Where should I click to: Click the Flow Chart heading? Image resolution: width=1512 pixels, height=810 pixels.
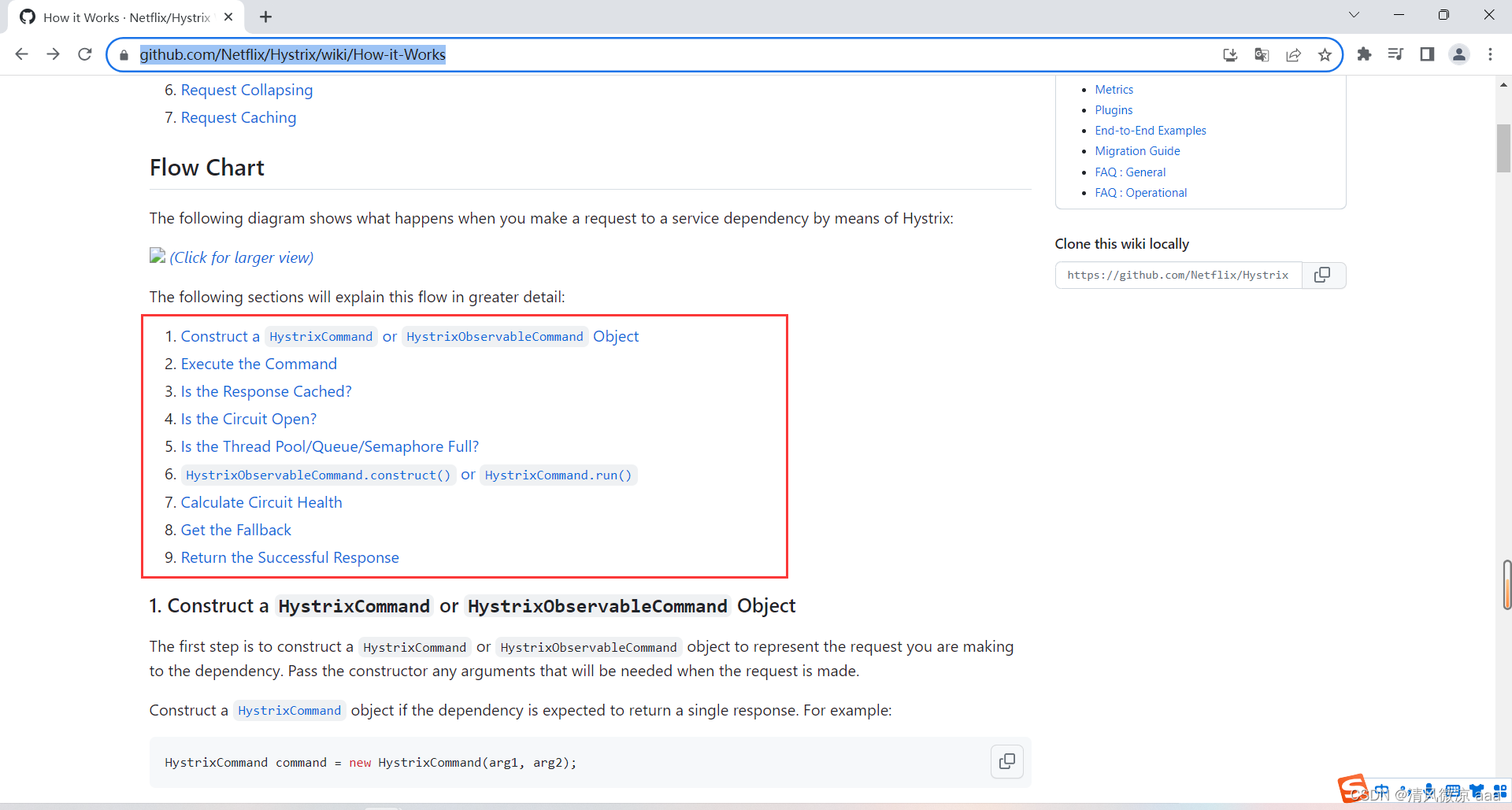(207, 168)
